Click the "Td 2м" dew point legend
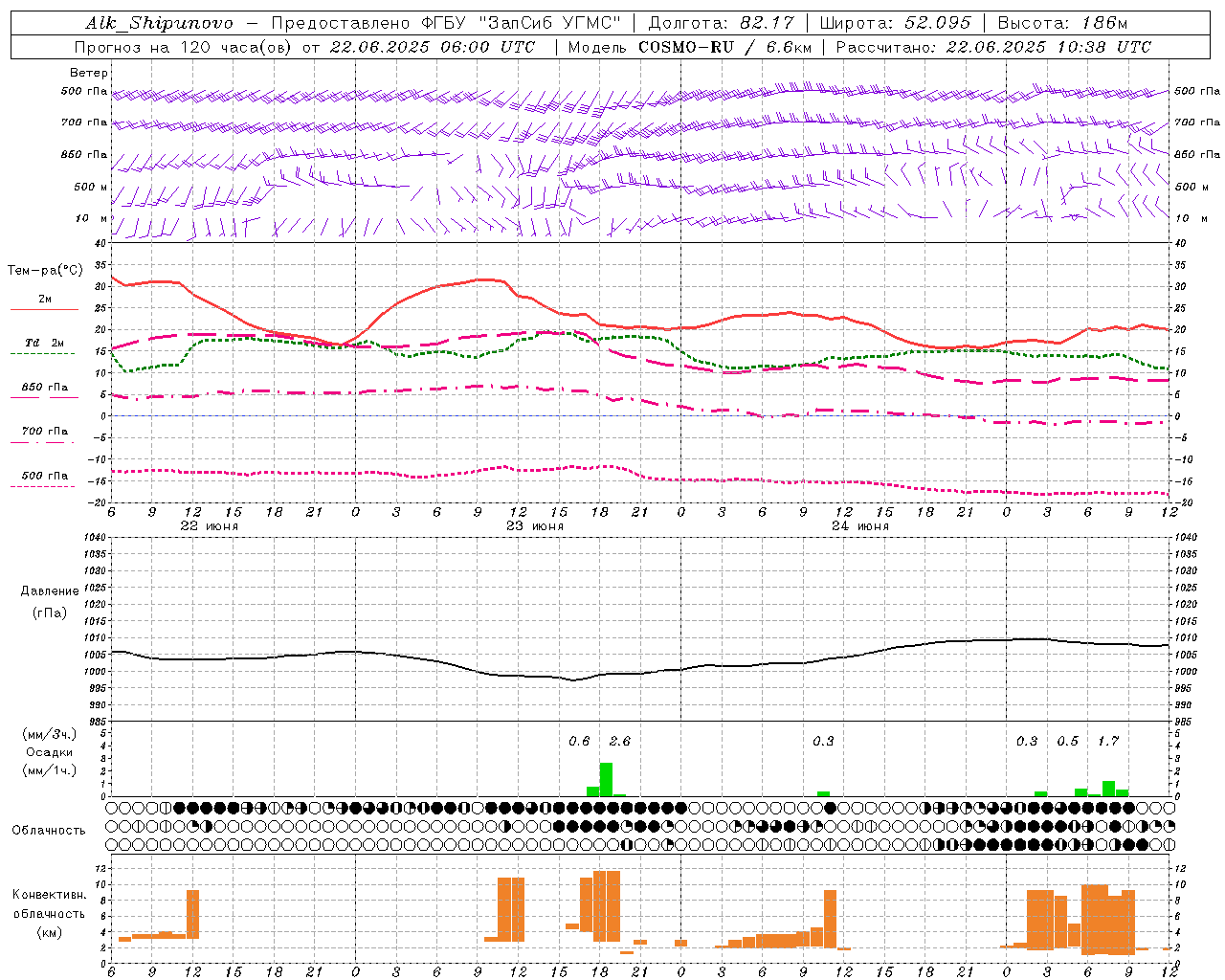The width and height of the screenshot is (1225, 980). tap(44, 343)
